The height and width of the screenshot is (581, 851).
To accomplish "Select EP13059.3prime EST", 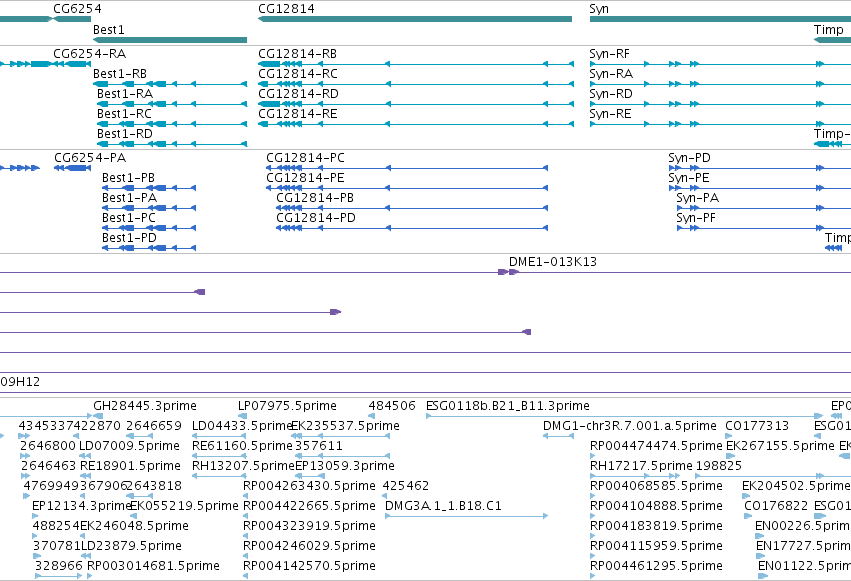I will pos(310,476).
